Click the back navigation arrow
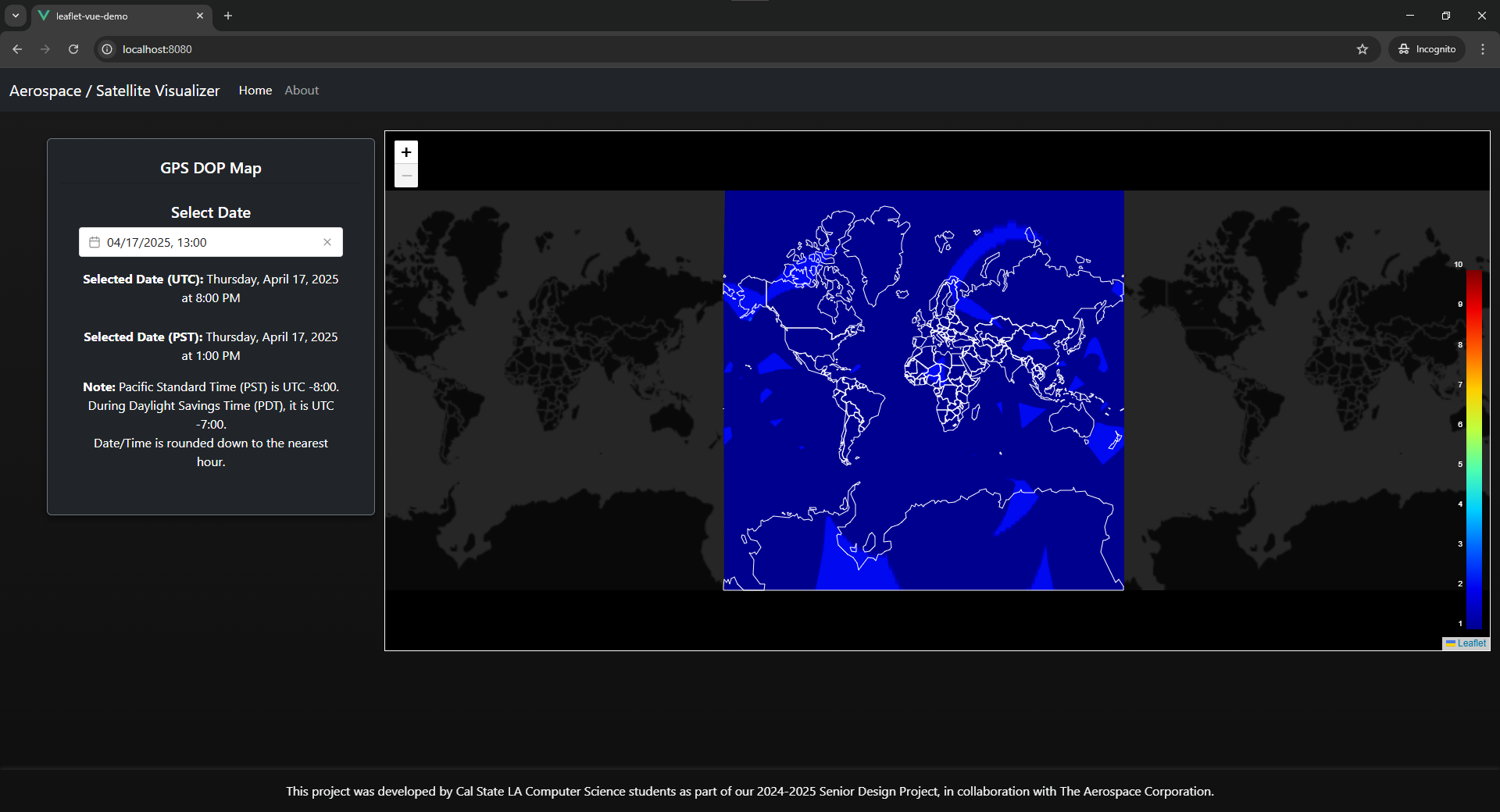The image size is (1500, 812). pyautogui.click(x=16, y=48)
